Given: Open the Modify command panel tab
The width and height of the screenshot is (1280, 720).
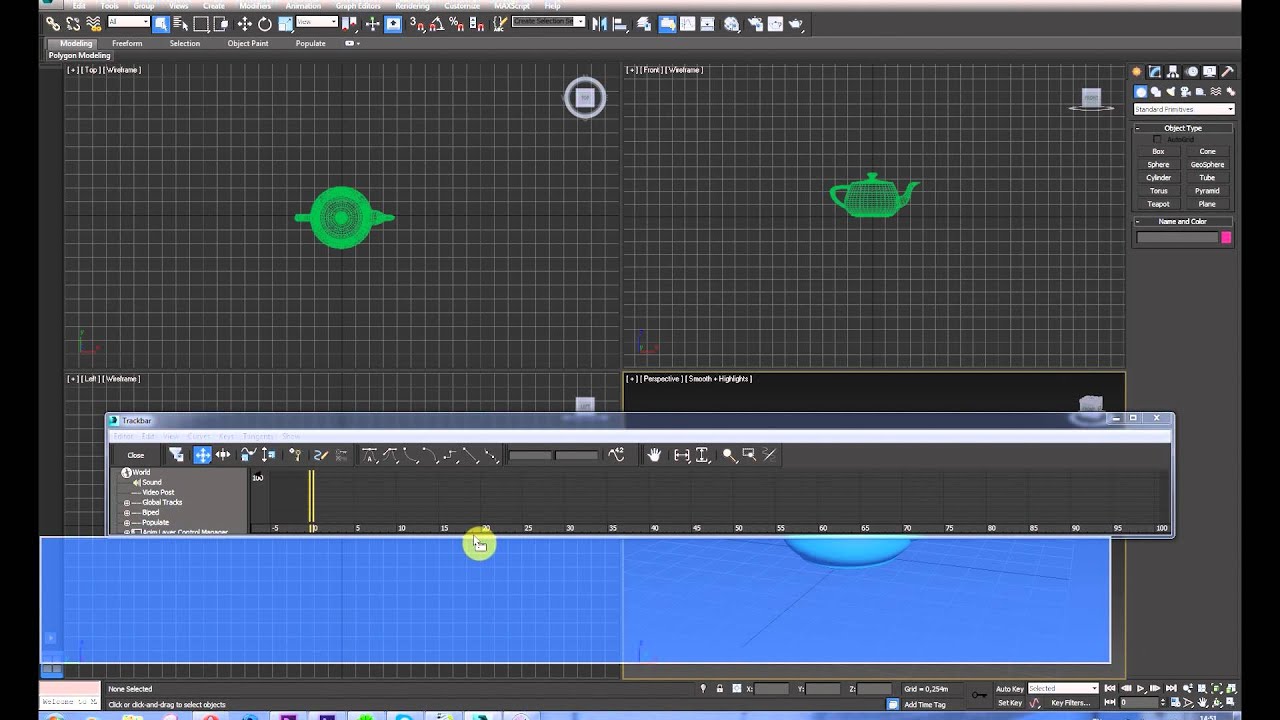Looking at the screenshot, I should pyautogui.click(x=1154, y=72).
